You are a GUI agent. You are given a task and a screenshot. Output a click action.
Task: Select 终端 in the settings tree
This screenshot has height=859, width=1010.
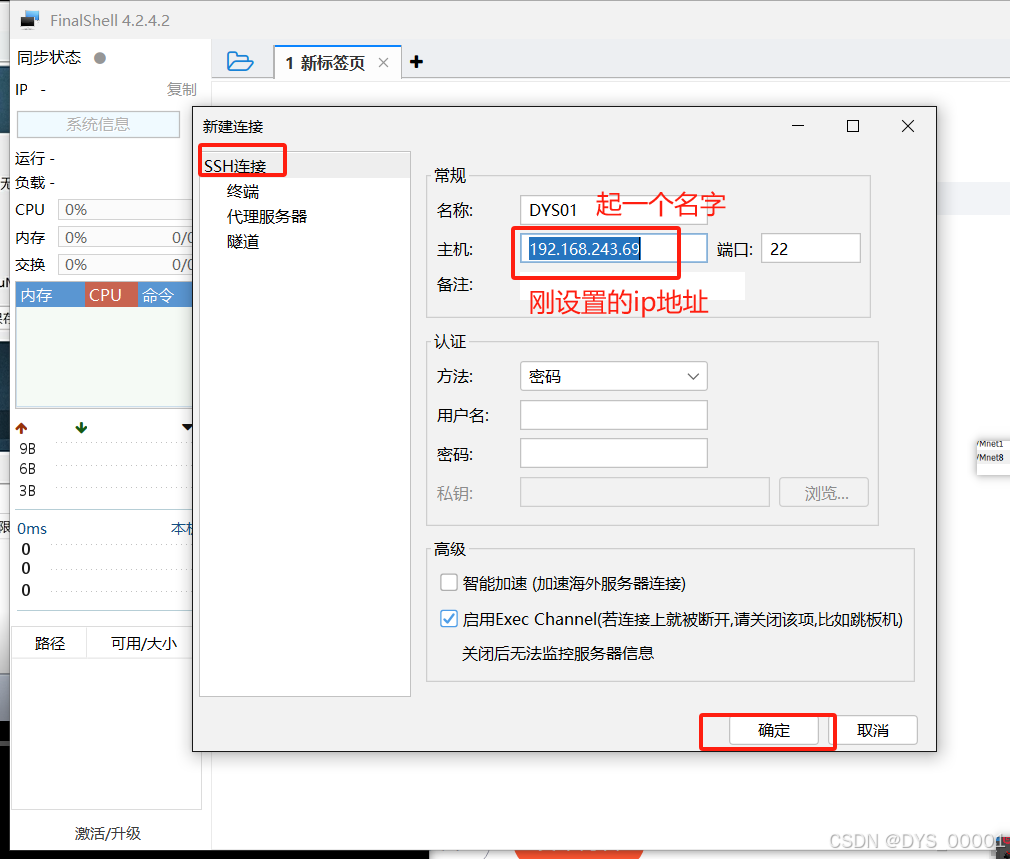[243, 191]
